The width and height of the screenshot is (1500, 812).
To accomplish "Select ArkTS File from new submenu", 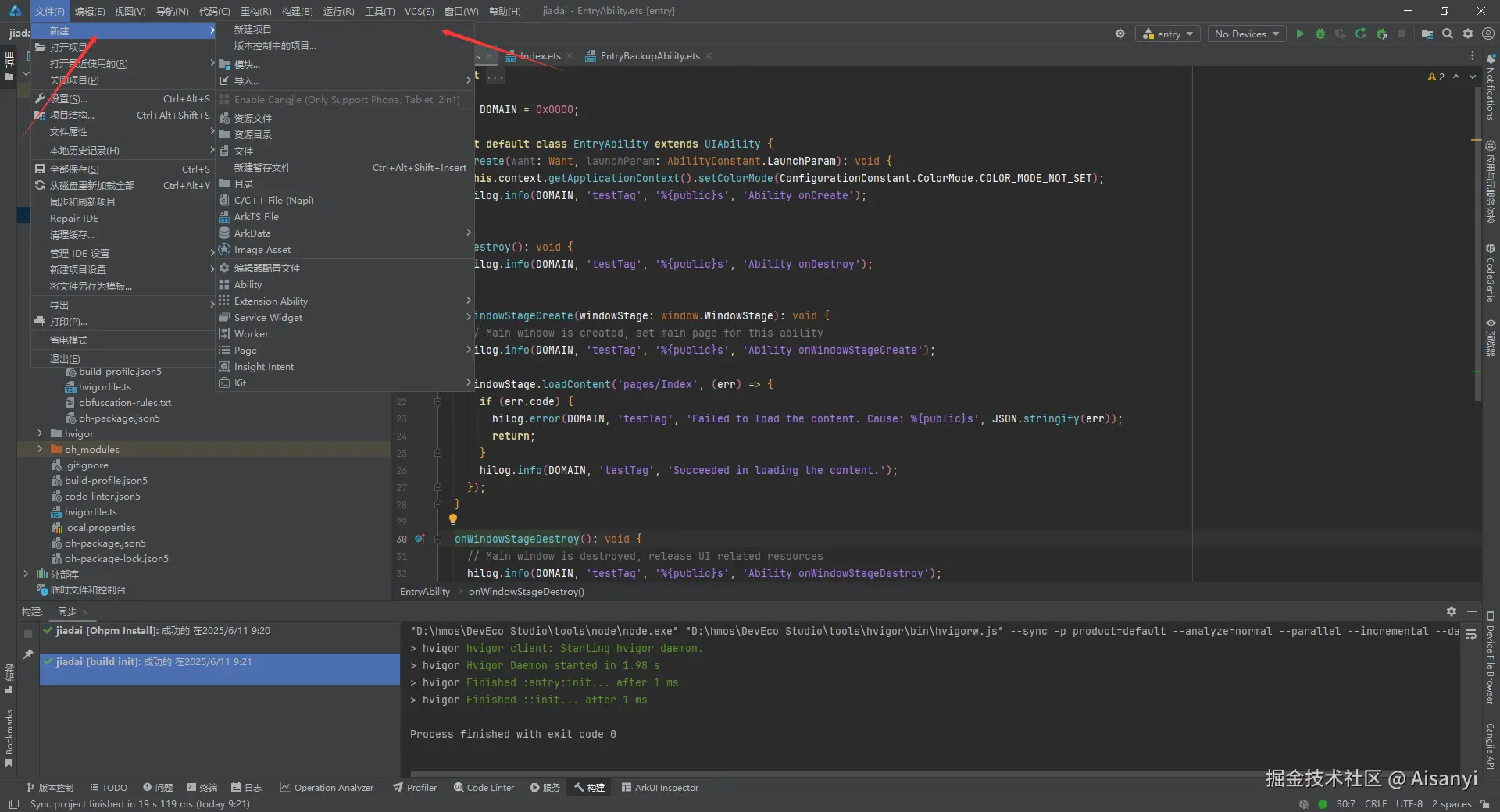I will click(x=256, y=217).
